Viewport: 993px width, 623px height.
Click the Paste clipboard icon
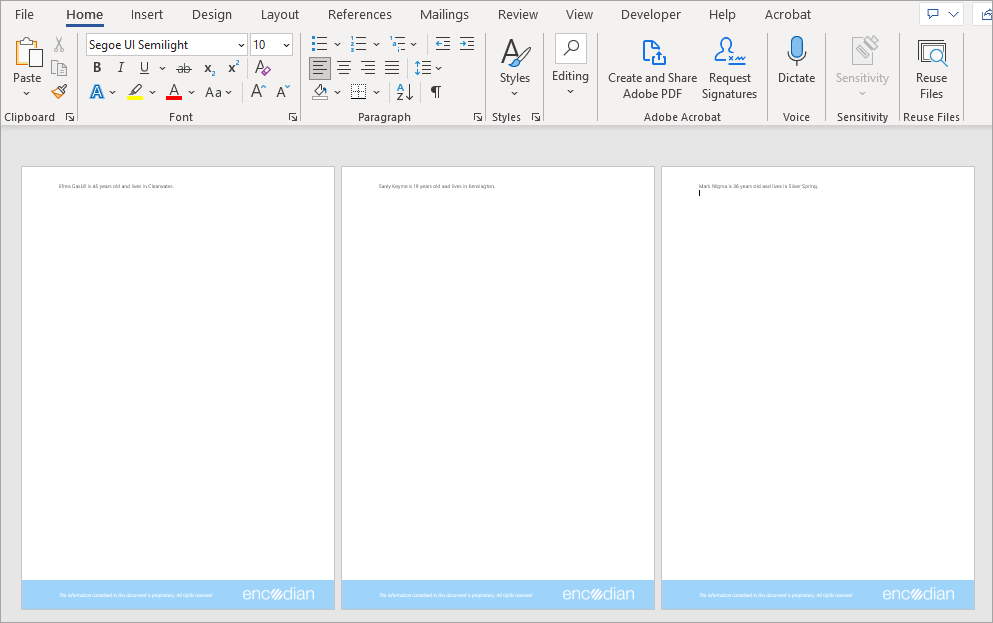coord(28,52)
